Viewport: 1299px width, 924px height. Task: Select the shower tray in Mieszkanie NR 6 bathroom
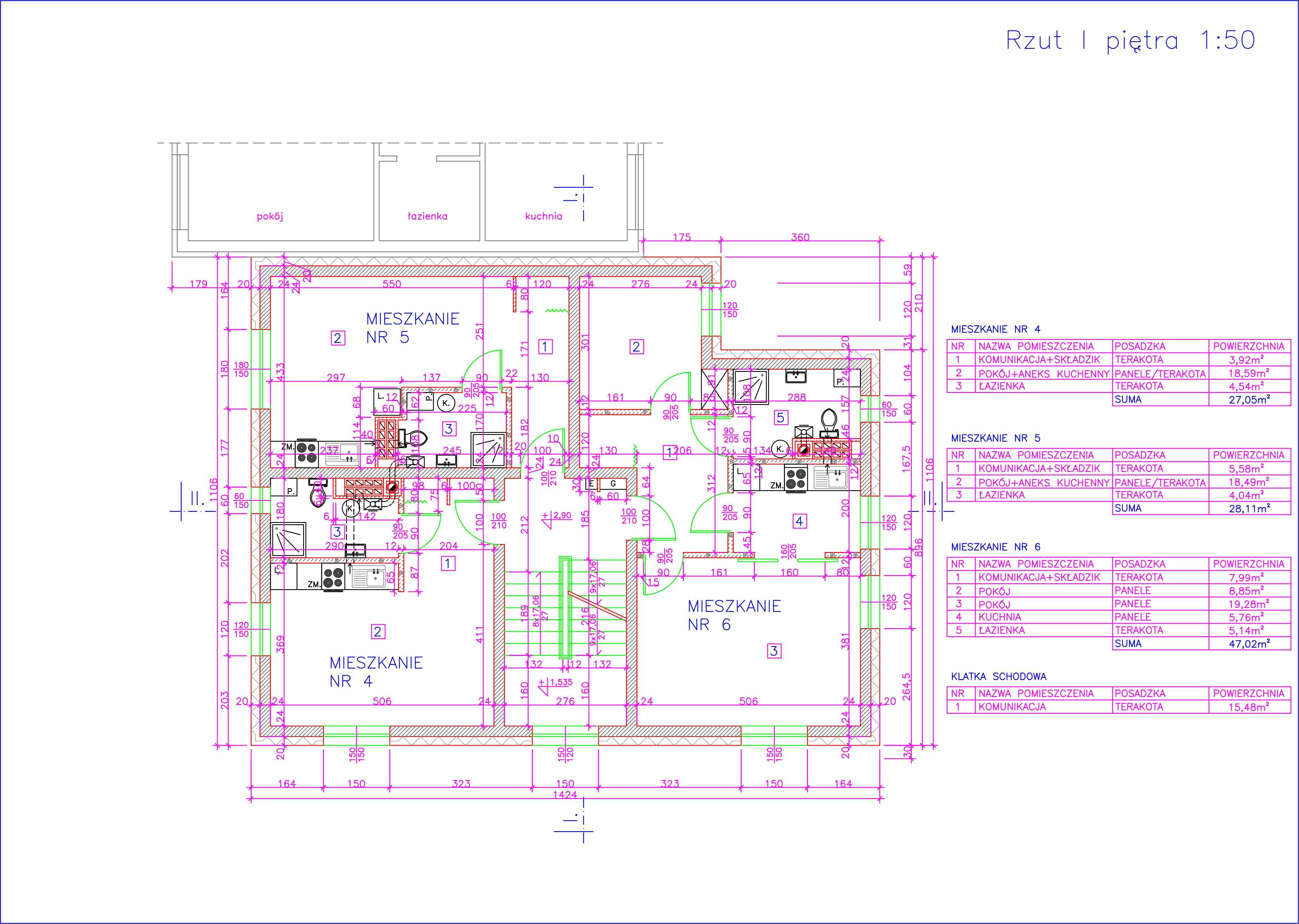click(751, 387)
